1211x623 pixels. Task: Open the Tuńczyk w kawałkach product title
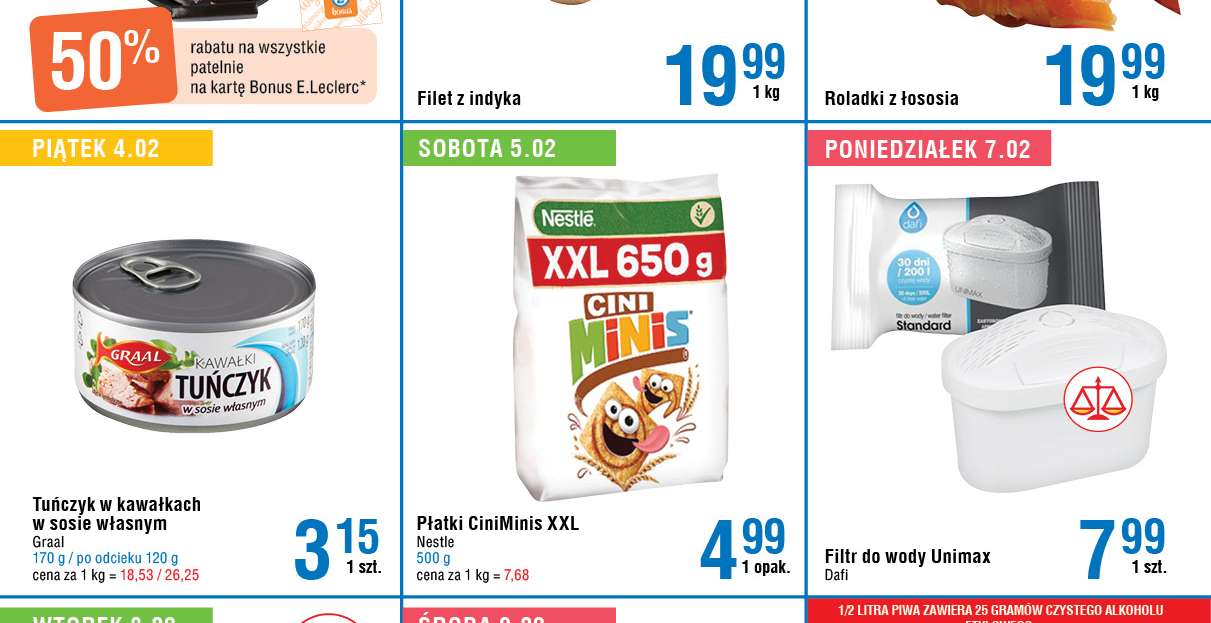(117, 514)
